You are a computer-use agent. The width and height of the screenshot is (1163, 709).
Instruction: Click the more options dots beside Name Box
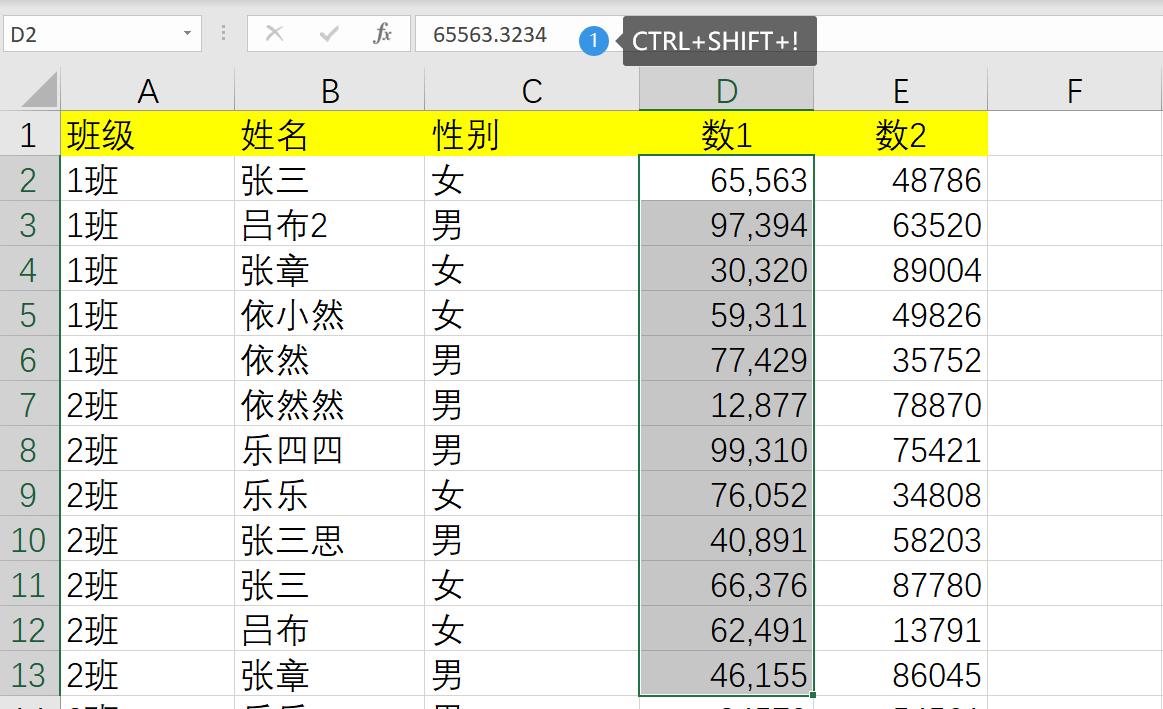[x=222, y=33]
